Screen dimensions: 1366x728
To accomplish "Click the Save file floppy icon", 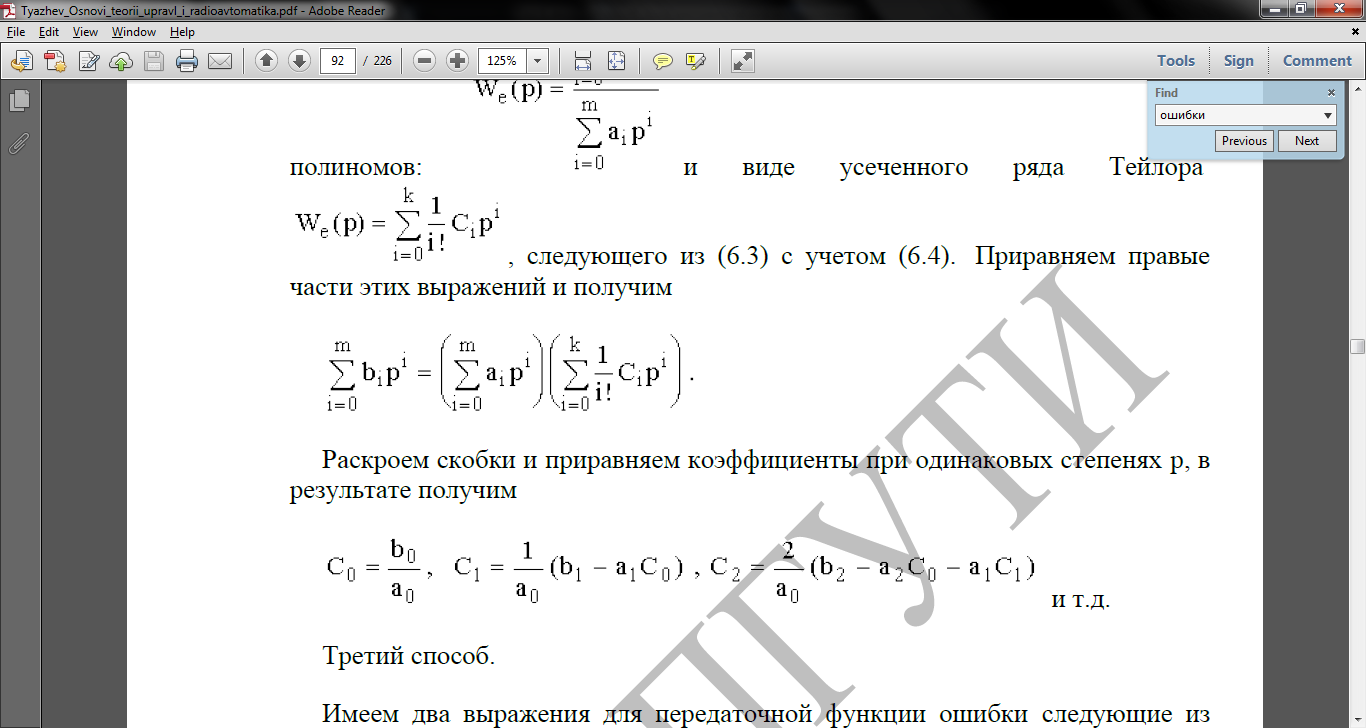I will point(154,61).
